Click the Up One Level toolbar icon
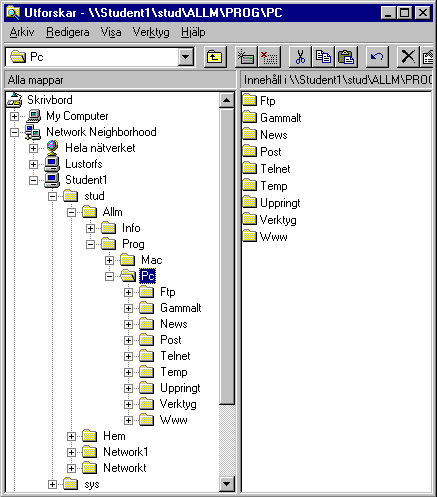Image resolution: width=437 pixels, height=497 pixels. [x=215, y=57]
